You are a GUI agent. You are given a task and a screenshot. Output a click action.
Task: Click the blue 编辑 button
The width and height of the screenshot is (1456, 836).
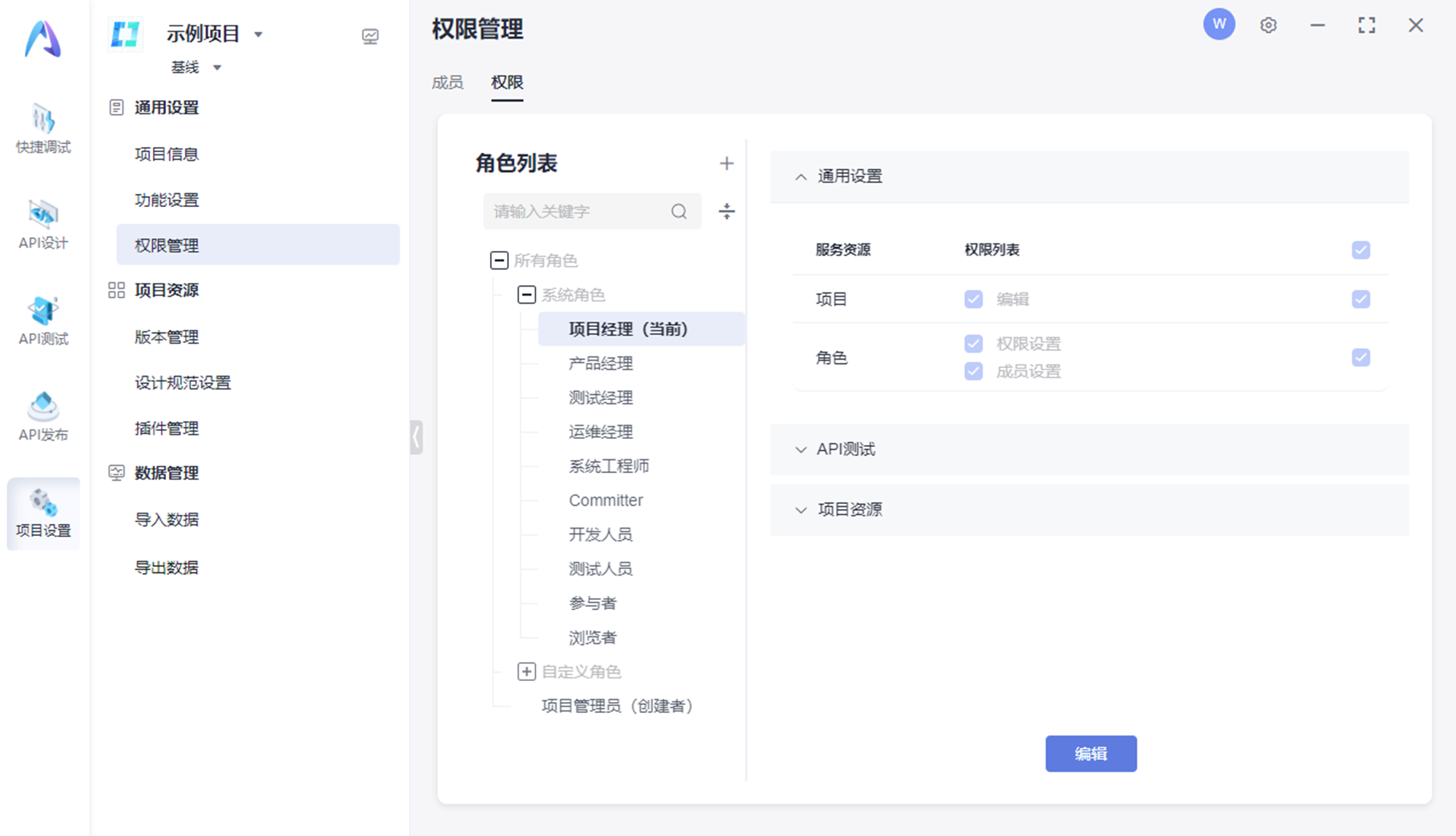(1090, 753)
